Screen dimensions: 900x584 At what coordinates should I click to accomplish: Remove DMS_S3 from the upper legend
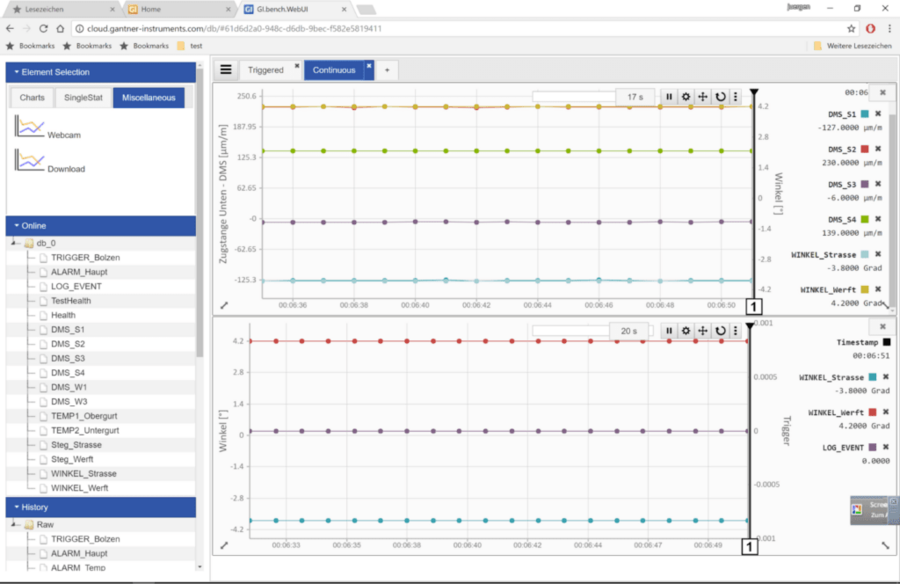(x=878, y=184)
